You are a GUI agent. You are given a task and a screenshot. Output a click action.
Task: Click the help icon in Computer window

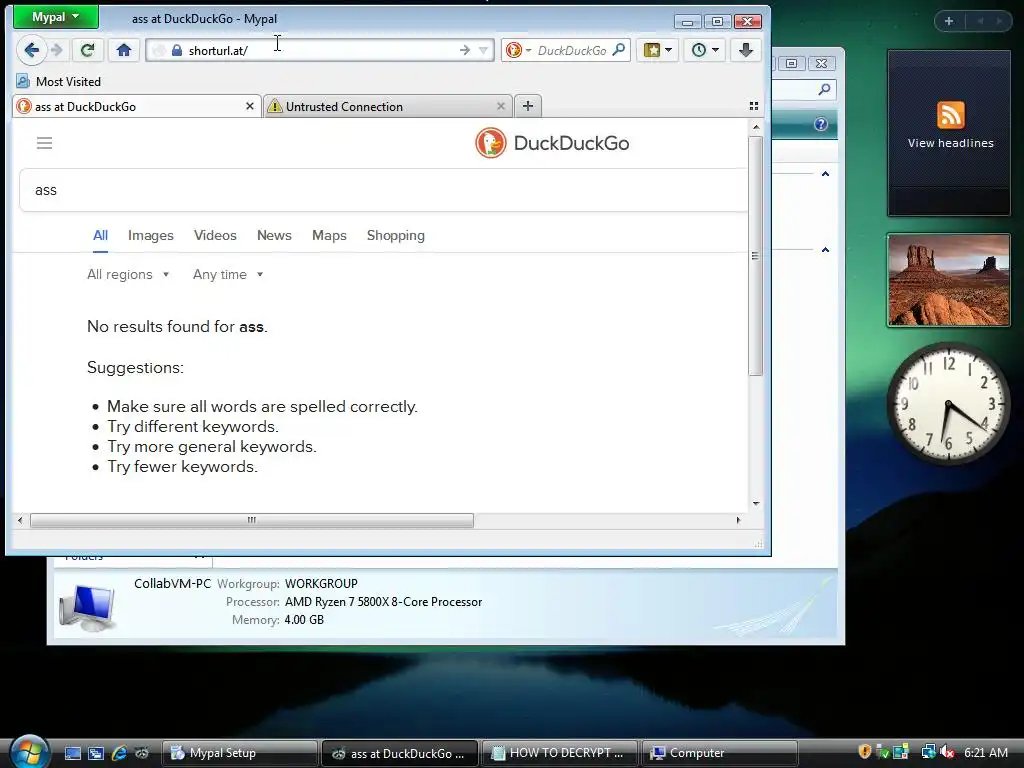pos(821,124)
